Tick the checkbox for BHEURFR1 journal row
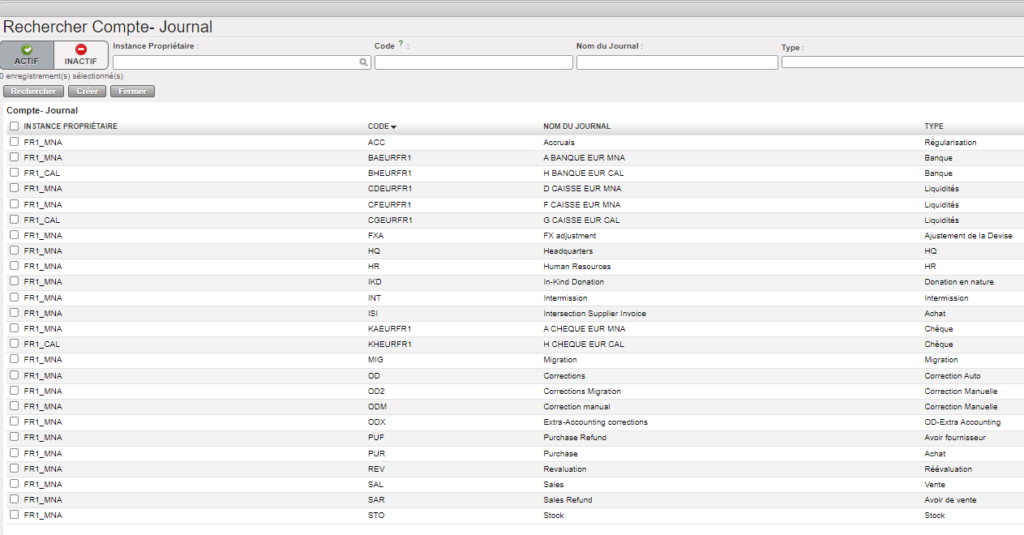The height and width of the screenshot is (535, 1024). (14, 173)
